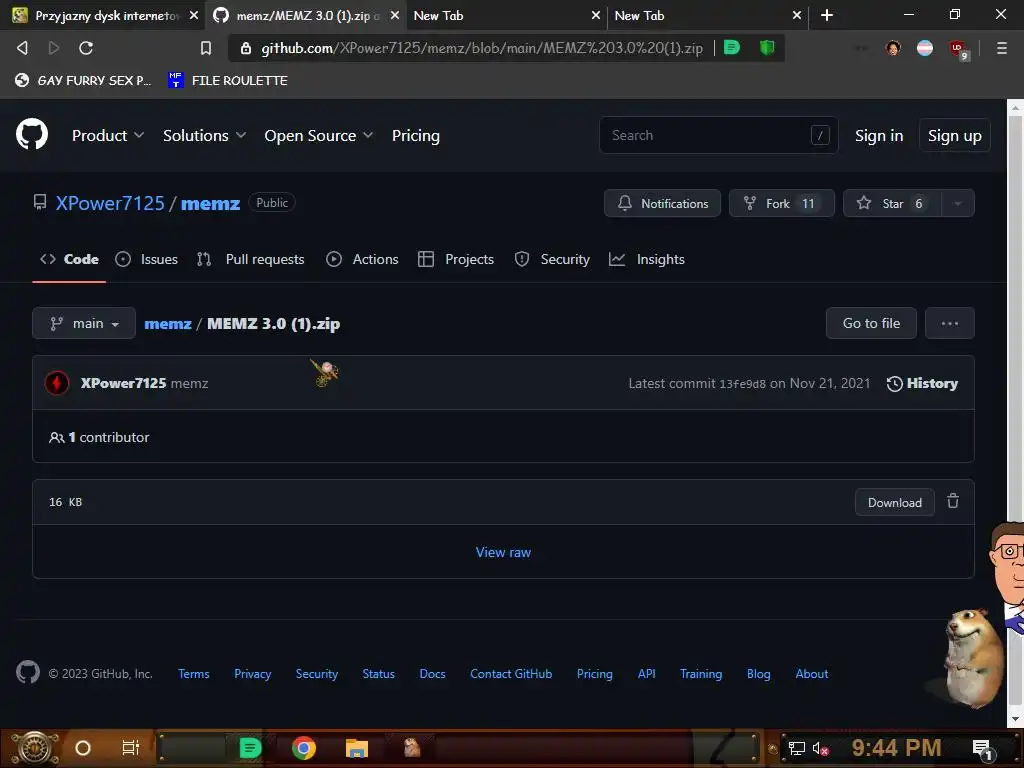Open the browser hamburger menu
Image resolution: width=1024 pixels, height=768 pixels.
(1001, 48)
